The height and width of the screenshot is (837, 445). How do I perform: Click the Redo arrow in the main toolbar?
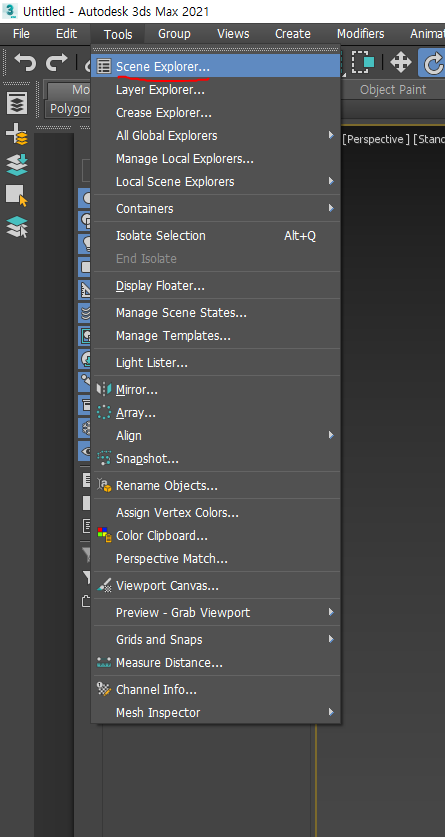56,62
